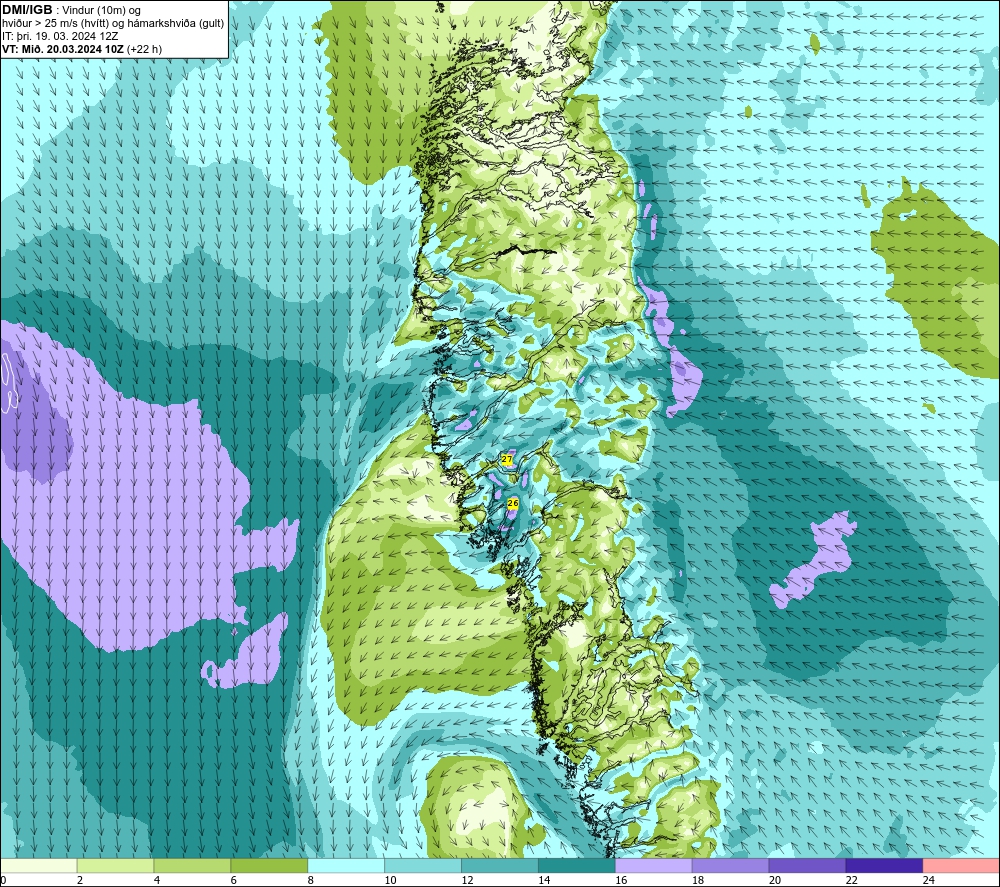Pick the legend swatch between 20 and 22
The height and width of the screenshot is (887, 1000).
[807, 865]
